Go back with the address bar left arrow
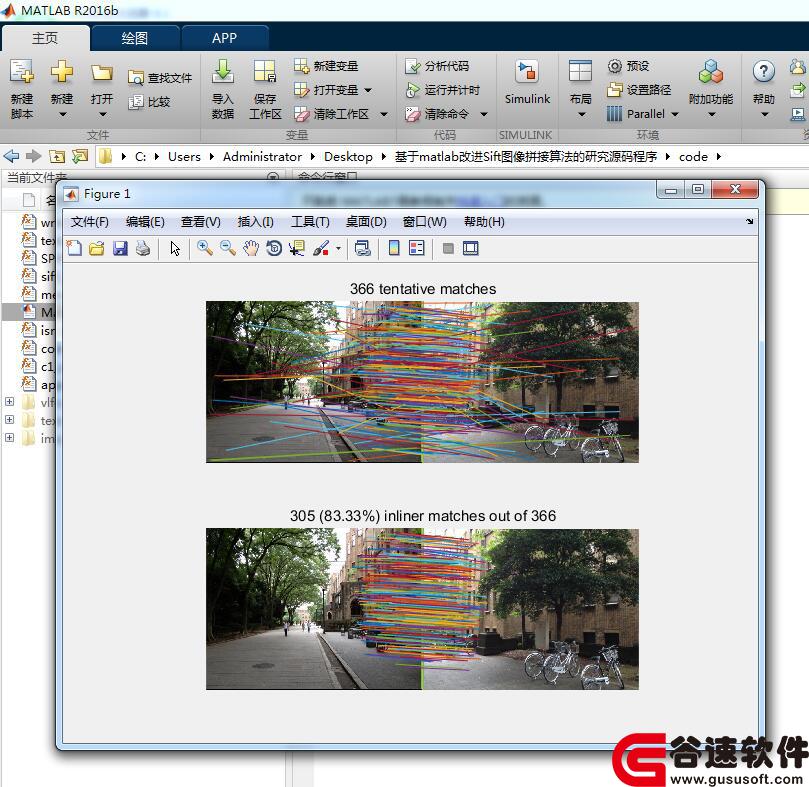Viewport: 809px width, 787px height. pos(11,156)
